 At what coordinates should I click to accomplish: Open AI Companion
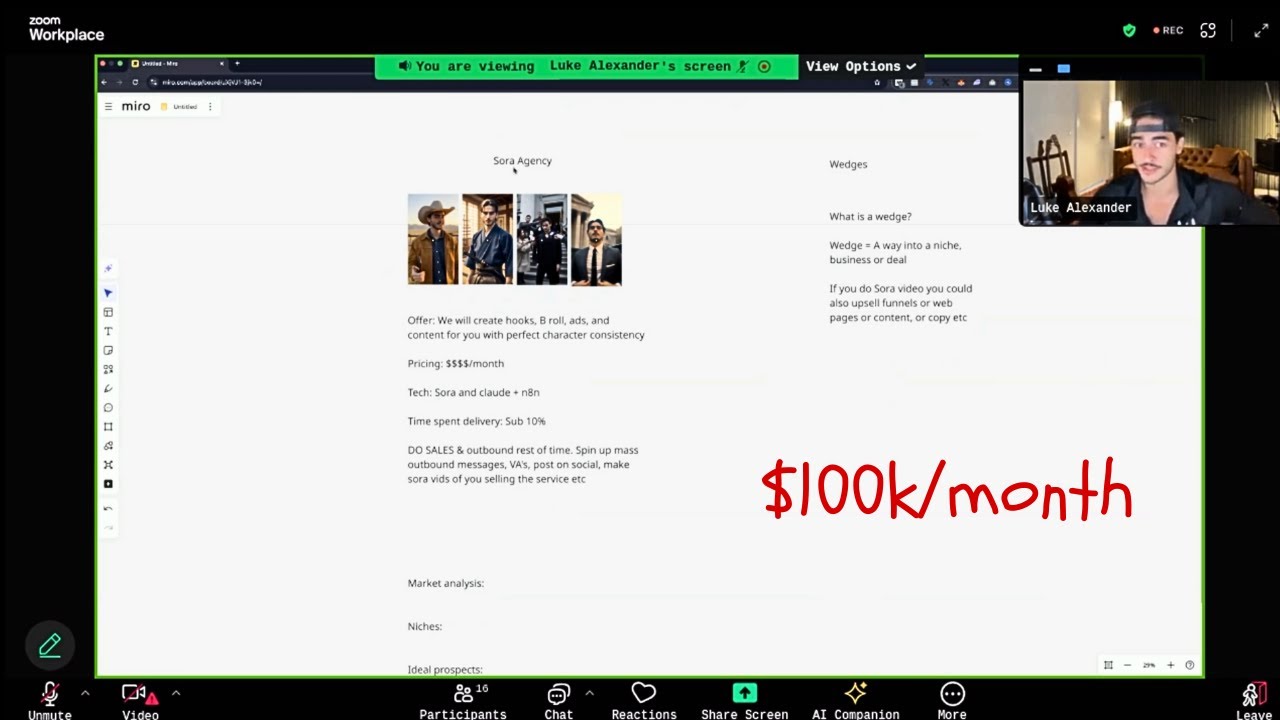[855, 700]
